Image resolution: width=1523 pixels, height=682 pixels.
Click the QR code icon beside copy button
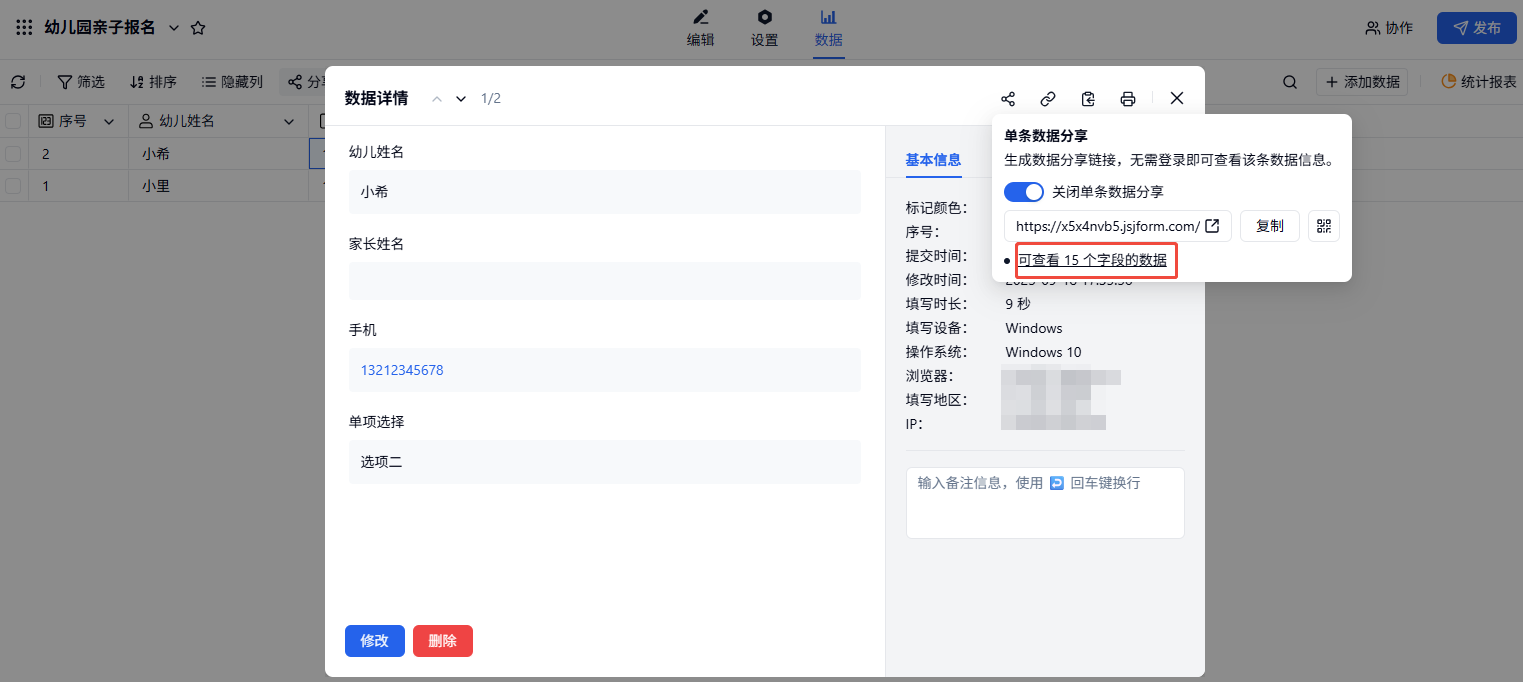click(x=1323, y=226)
